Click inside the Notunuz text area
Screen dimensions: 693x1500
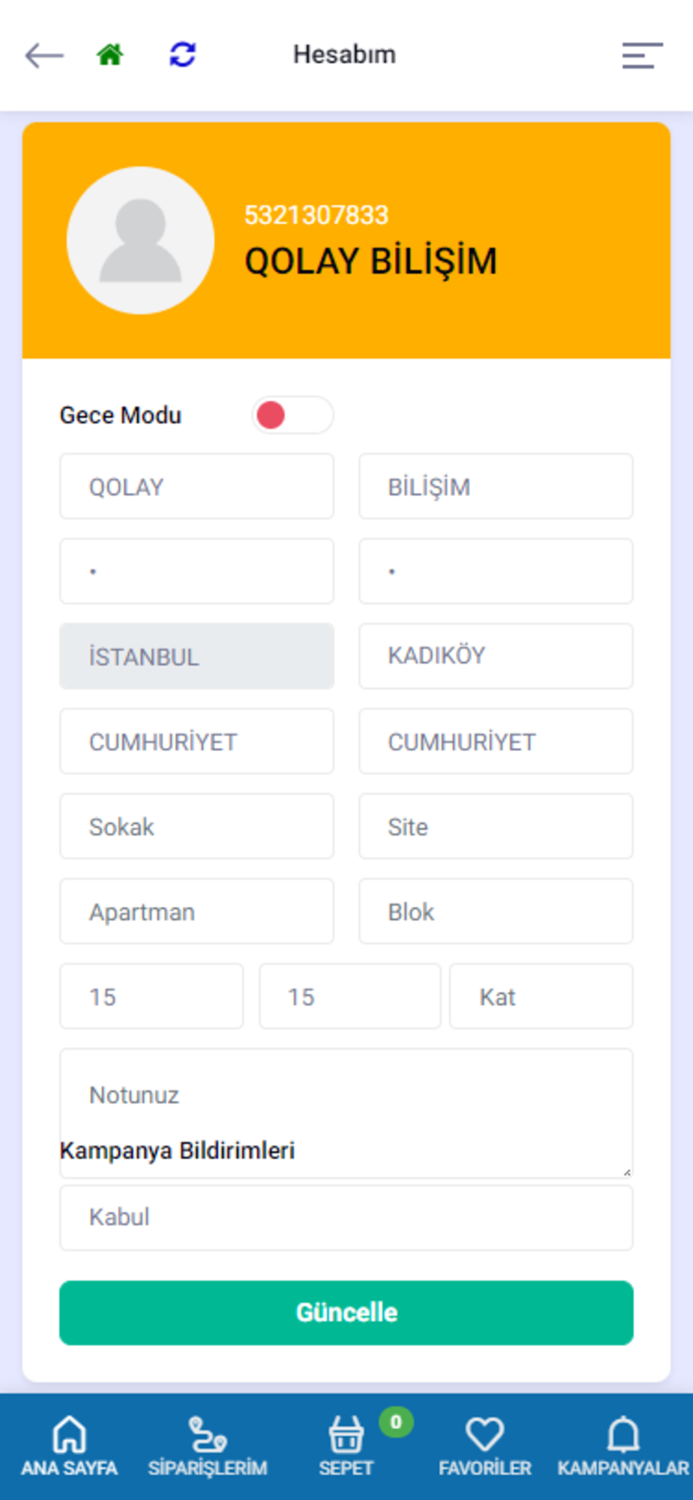click(x=346, y=1095)
